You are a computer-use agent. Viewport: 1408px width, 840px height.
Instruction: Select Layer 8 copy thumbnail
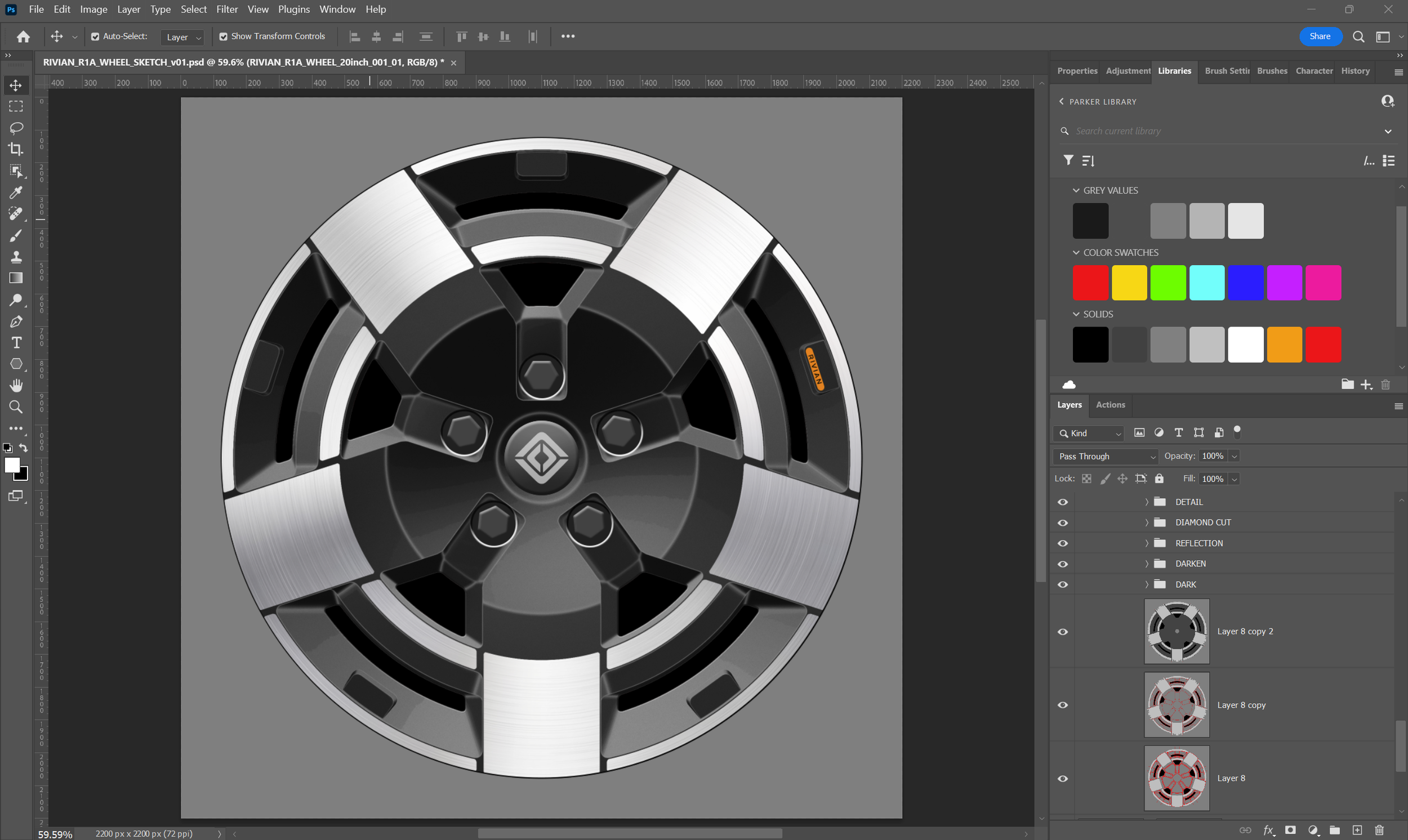pyautogui.click(x=1177, y=705)
